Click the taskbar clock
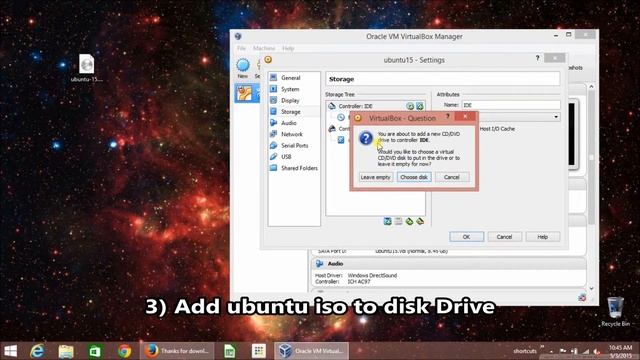This screenshot has height=360, width=640. 620,351
